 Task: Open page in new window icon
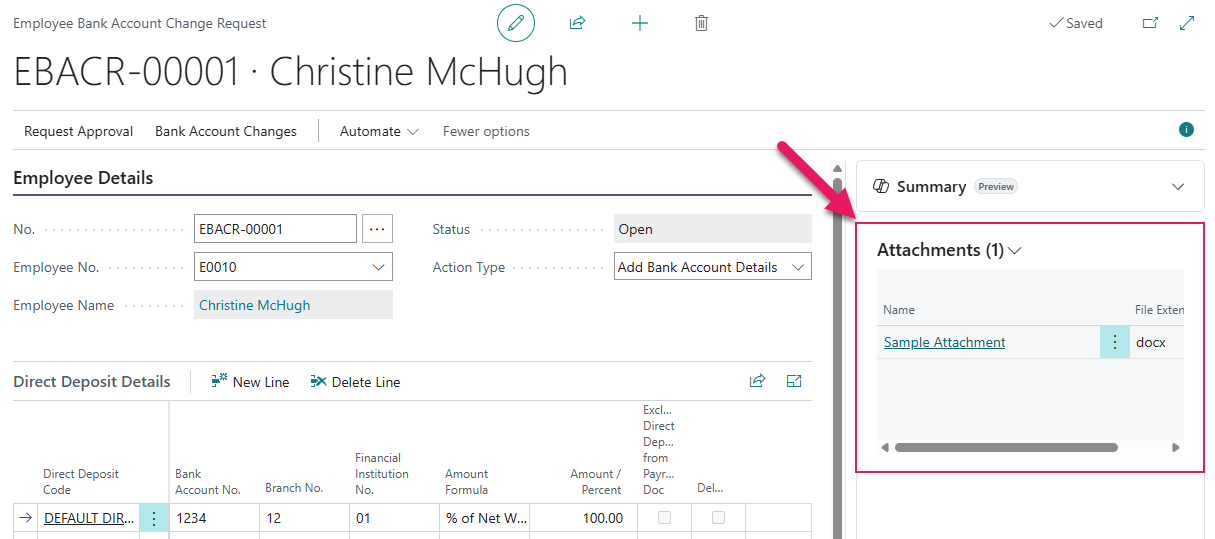tap(1150, 23)
